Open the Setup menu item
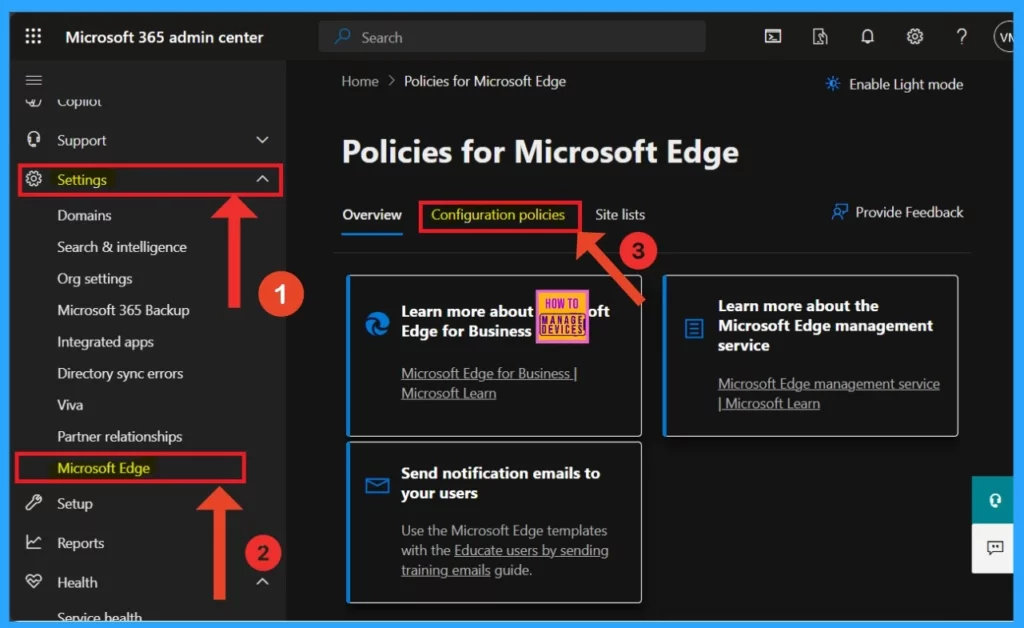1024x628 pixels. point(74,503)
